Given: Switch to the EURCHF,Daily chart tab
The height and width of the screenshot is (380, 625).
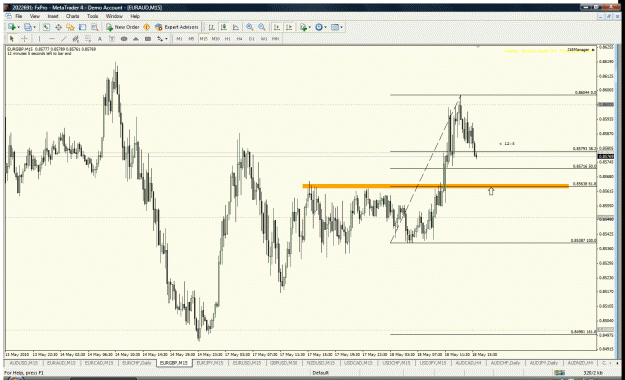Looking at the screenshot, I should pos(137,363).
